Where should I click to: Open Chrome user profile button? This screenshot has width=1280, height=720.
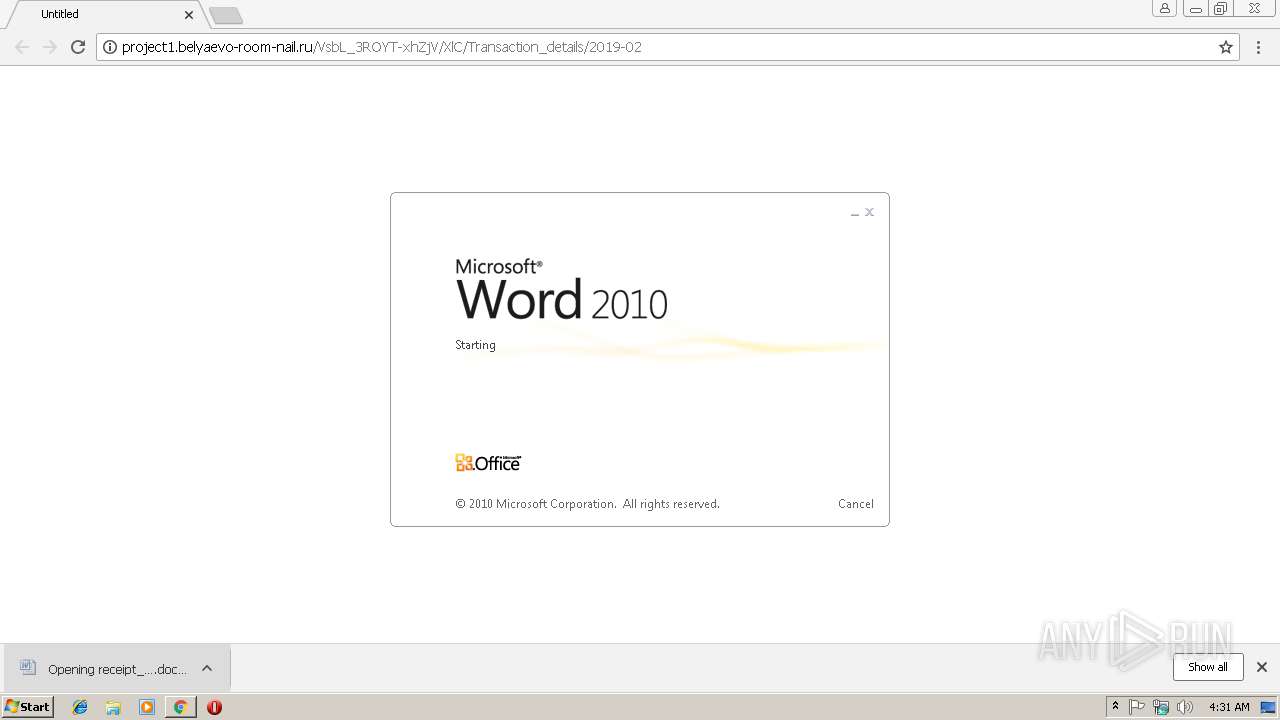pyautogui.click(x=1164, y=8)
